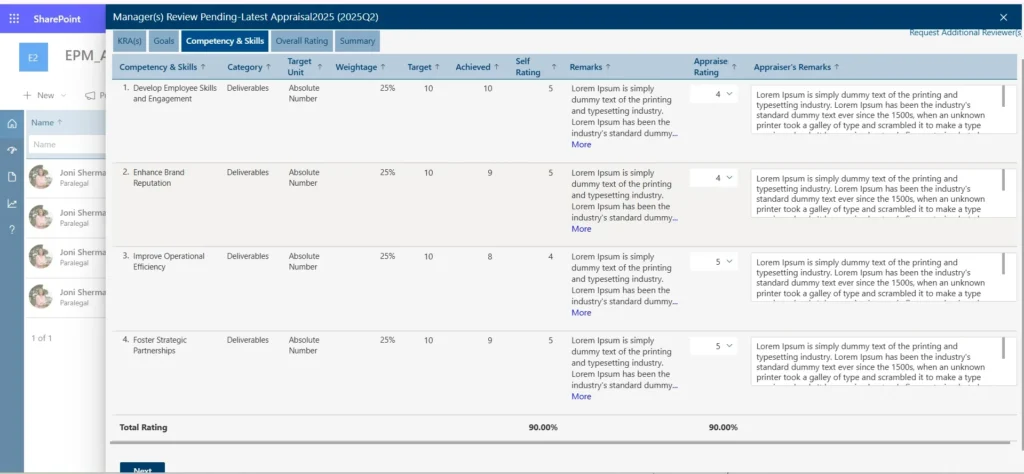Viewport: 1024px width, 474px height.
Task: Click the help question mark sidebar icon
Action: (x=12, y=230)
